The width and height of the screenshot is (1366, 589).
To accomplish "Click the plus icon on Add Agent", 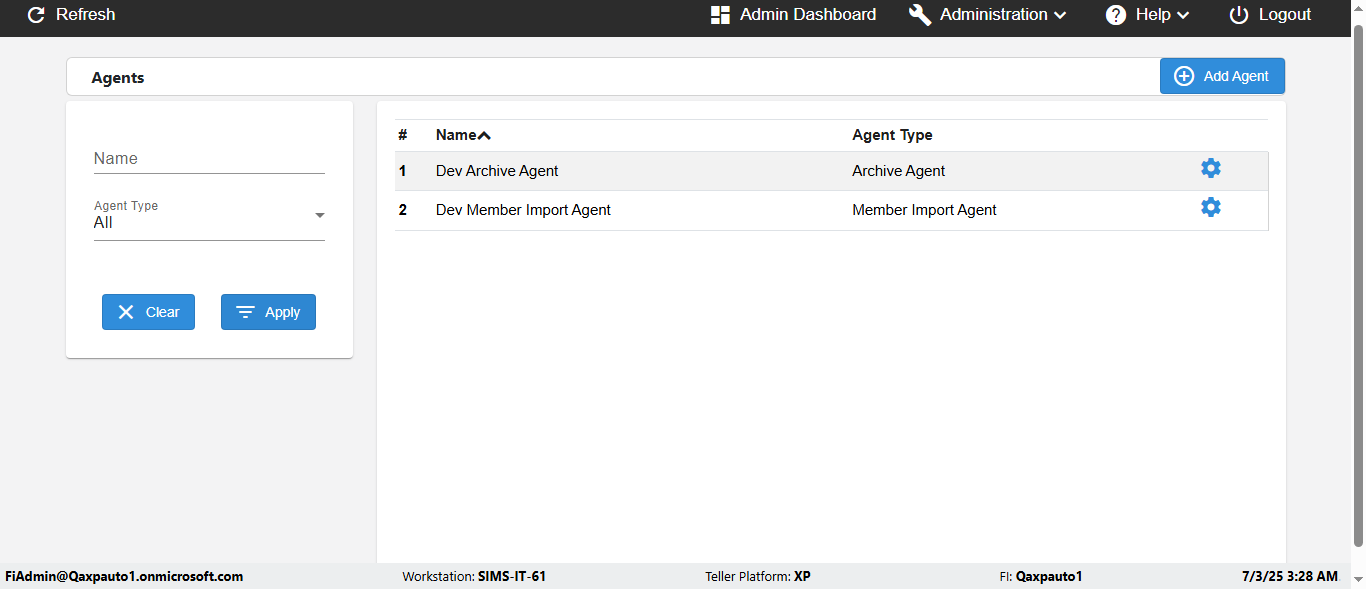I will pyautogui.click(x=1184, y=76).
